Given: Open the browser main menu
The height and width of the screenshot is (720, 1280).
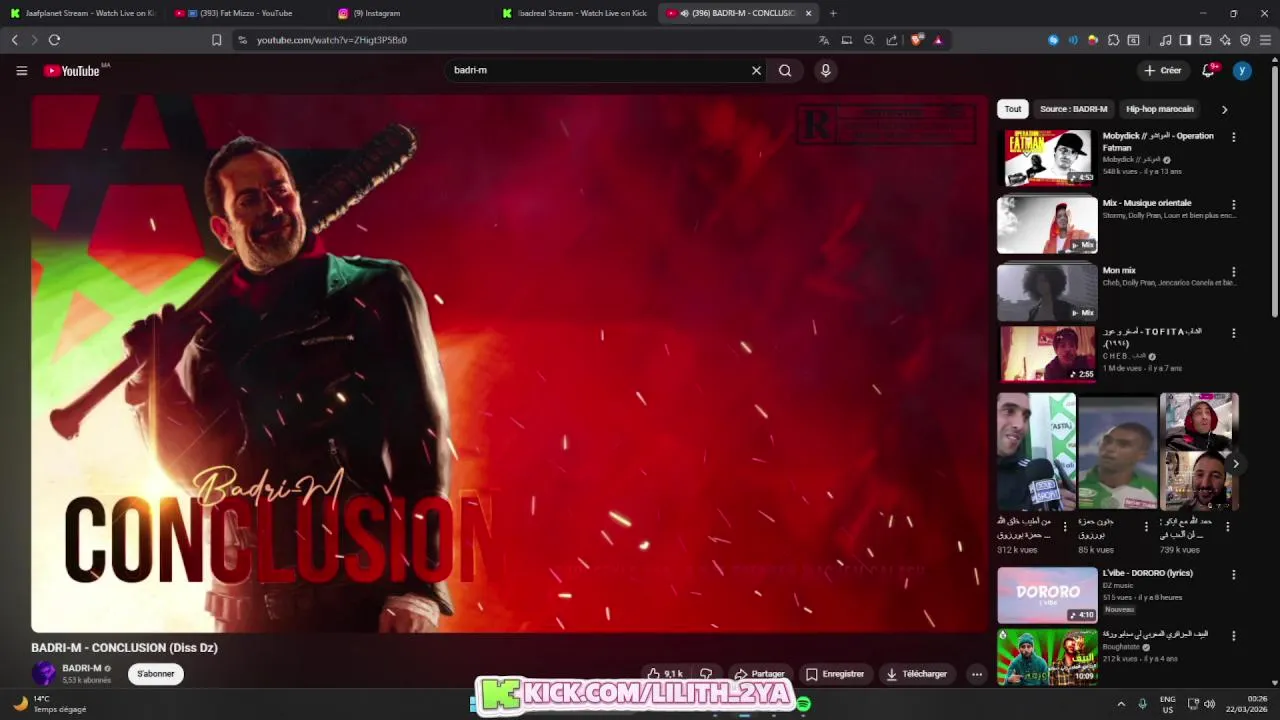Looking at the screenshot, I should coord(1265,40).
